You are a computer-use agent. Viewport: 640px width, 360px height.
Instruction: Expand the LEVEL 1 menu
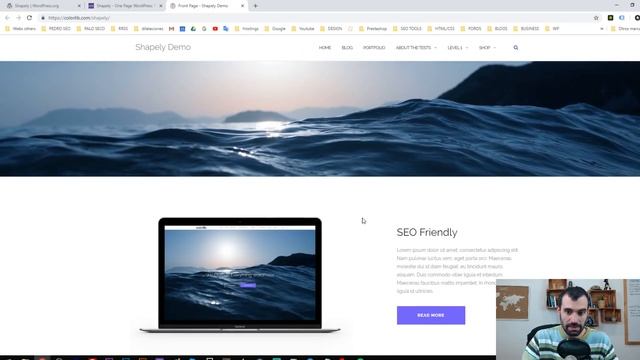458,48
